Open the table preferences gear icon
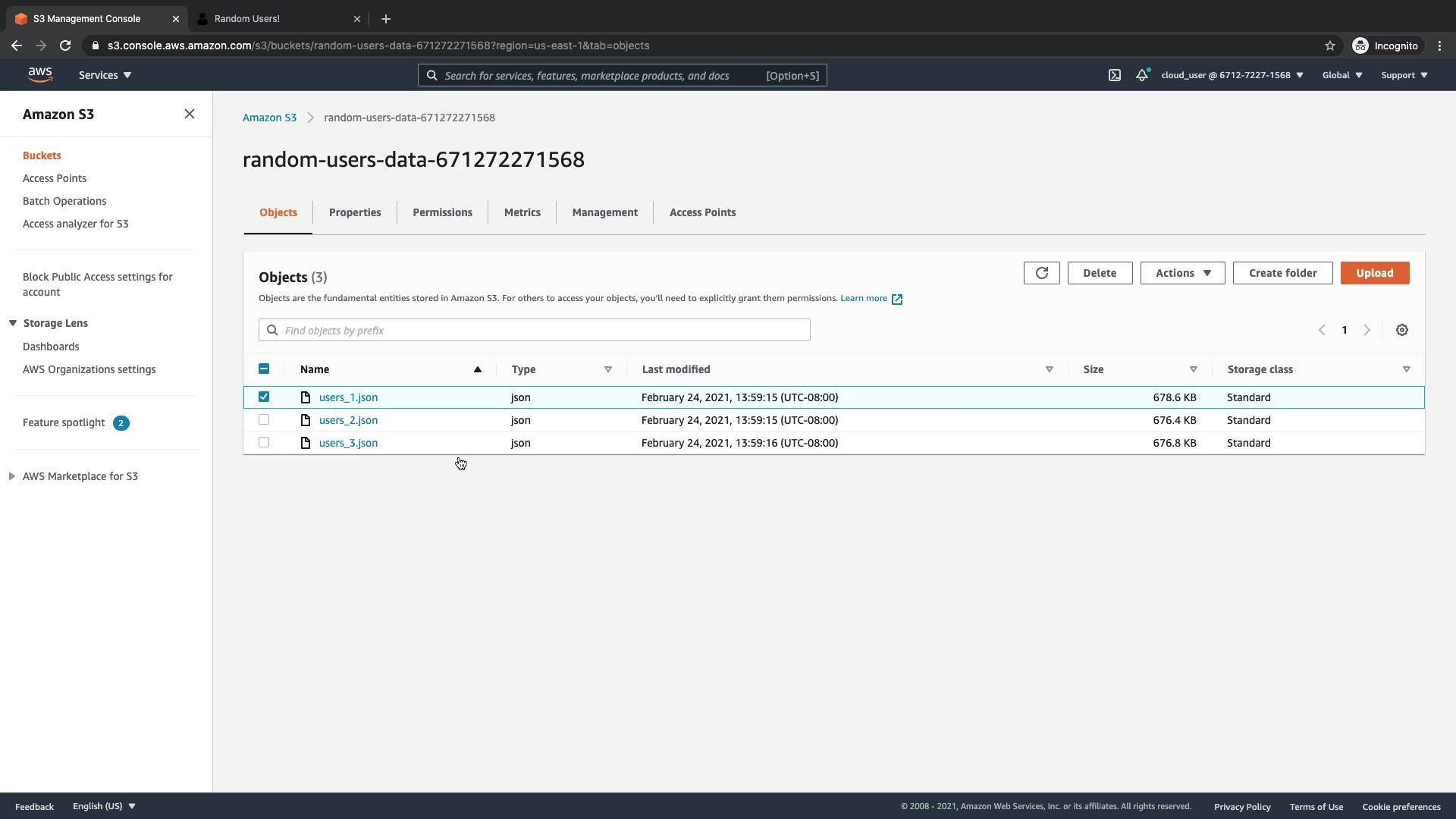Screen dimensions: 1456x819 [x=1402, y=331]
